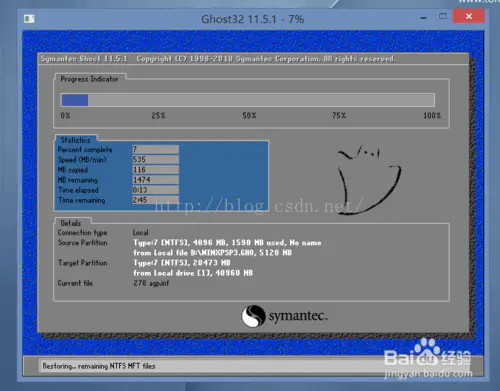Click the 'MB copied' label

click(73, 170)
